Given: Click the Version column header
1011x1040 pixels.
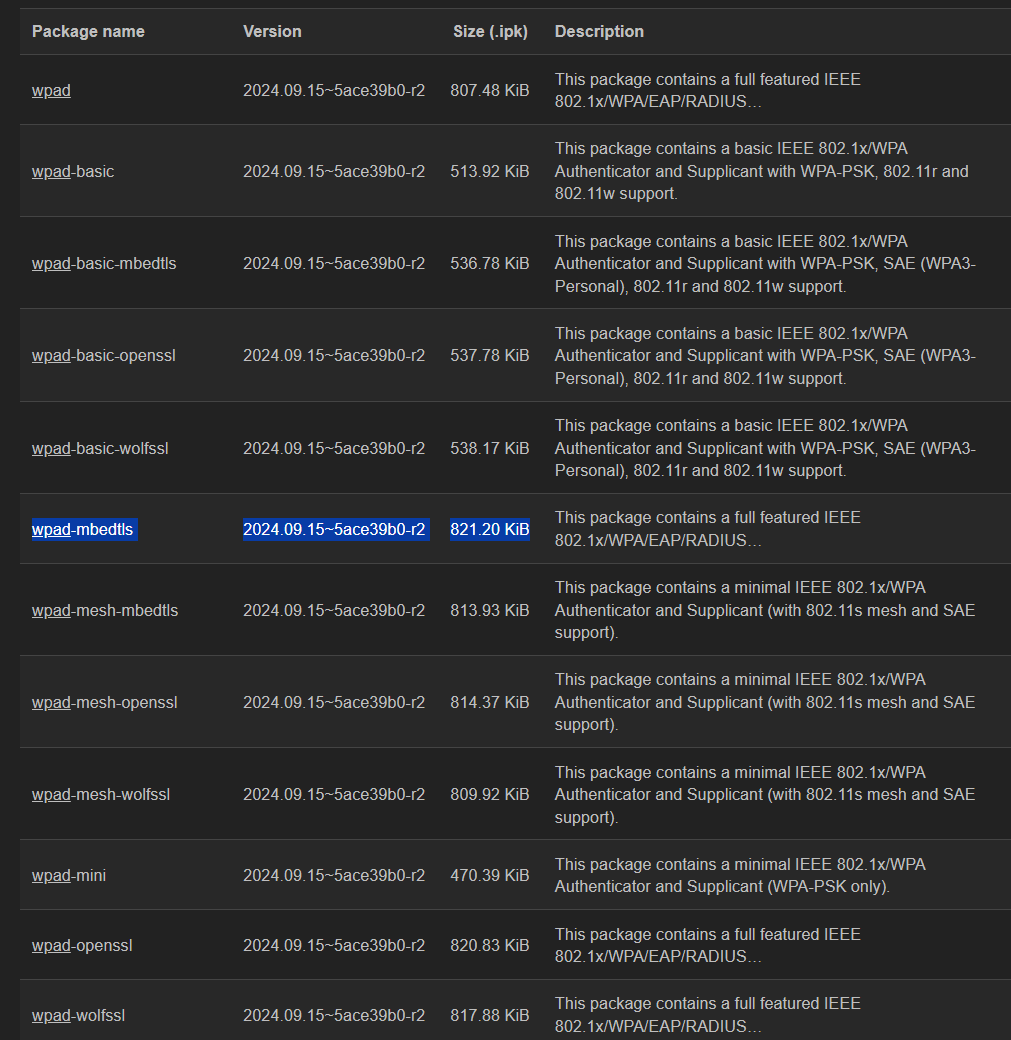Looking at the screenshot, I should (x=272, y=31).
